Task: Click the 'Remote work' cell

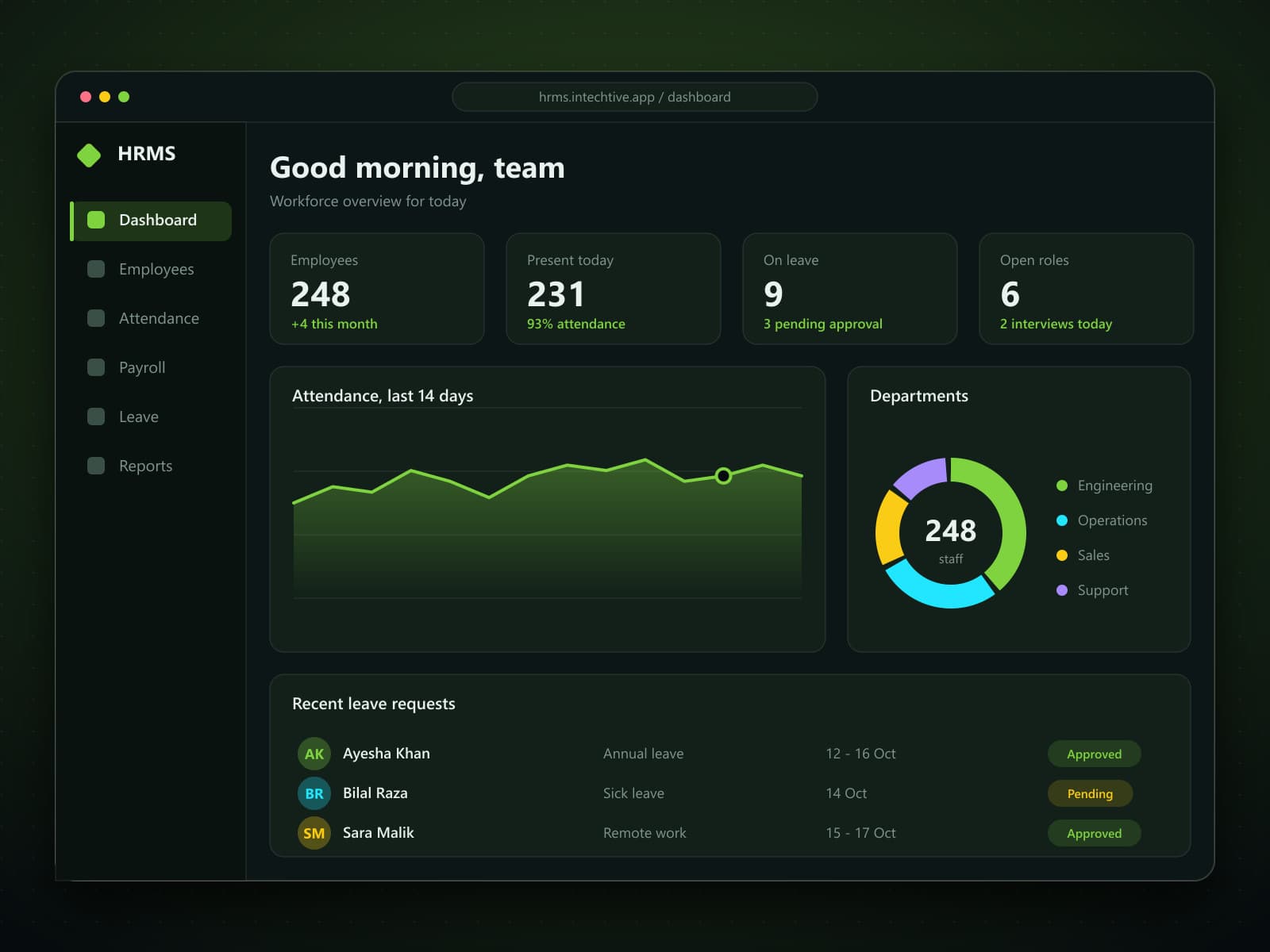Action: point(645,833)
